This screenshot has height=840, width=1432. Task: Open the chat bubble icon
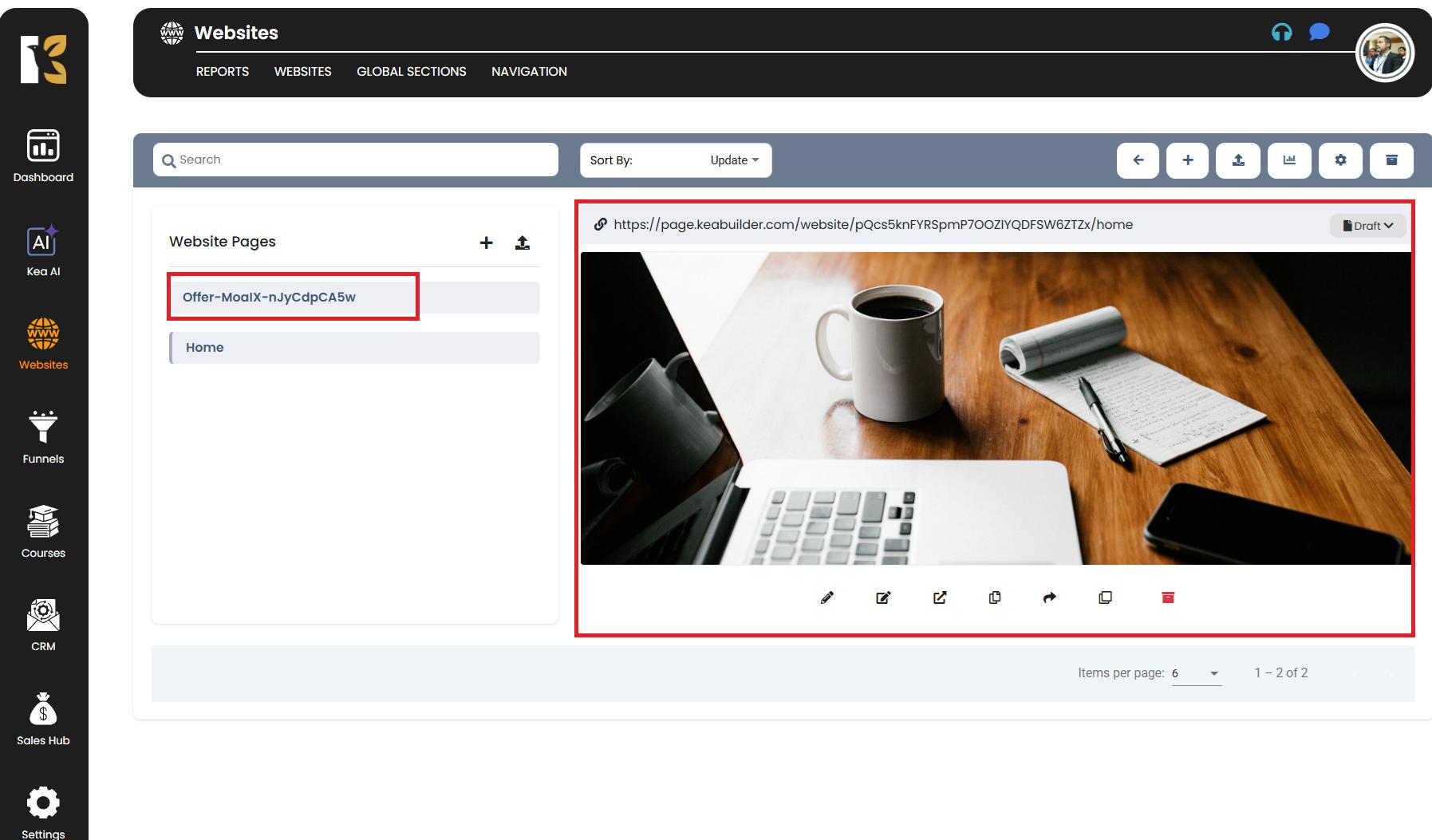pos(1319,32)
